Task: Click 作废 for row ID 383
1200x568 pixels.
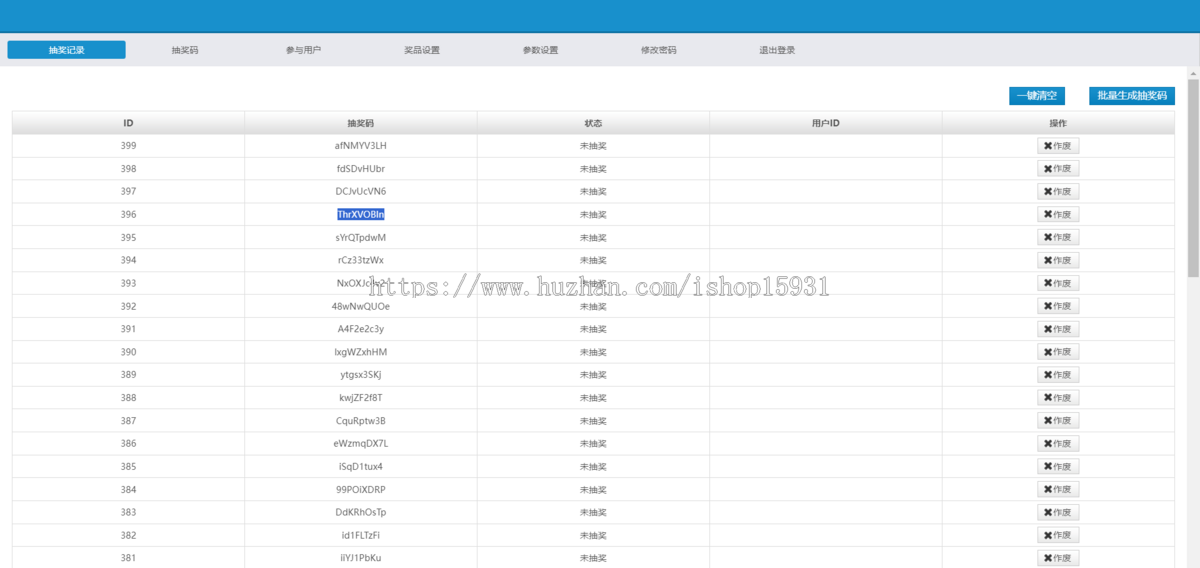Action: (x=1058, y=513)
